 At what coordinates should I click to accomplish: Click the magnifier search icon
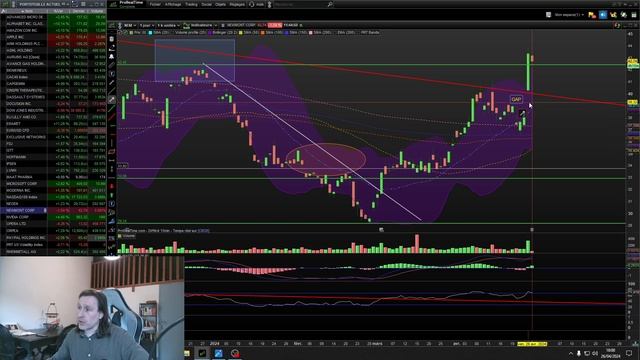[x=330, y=4]
